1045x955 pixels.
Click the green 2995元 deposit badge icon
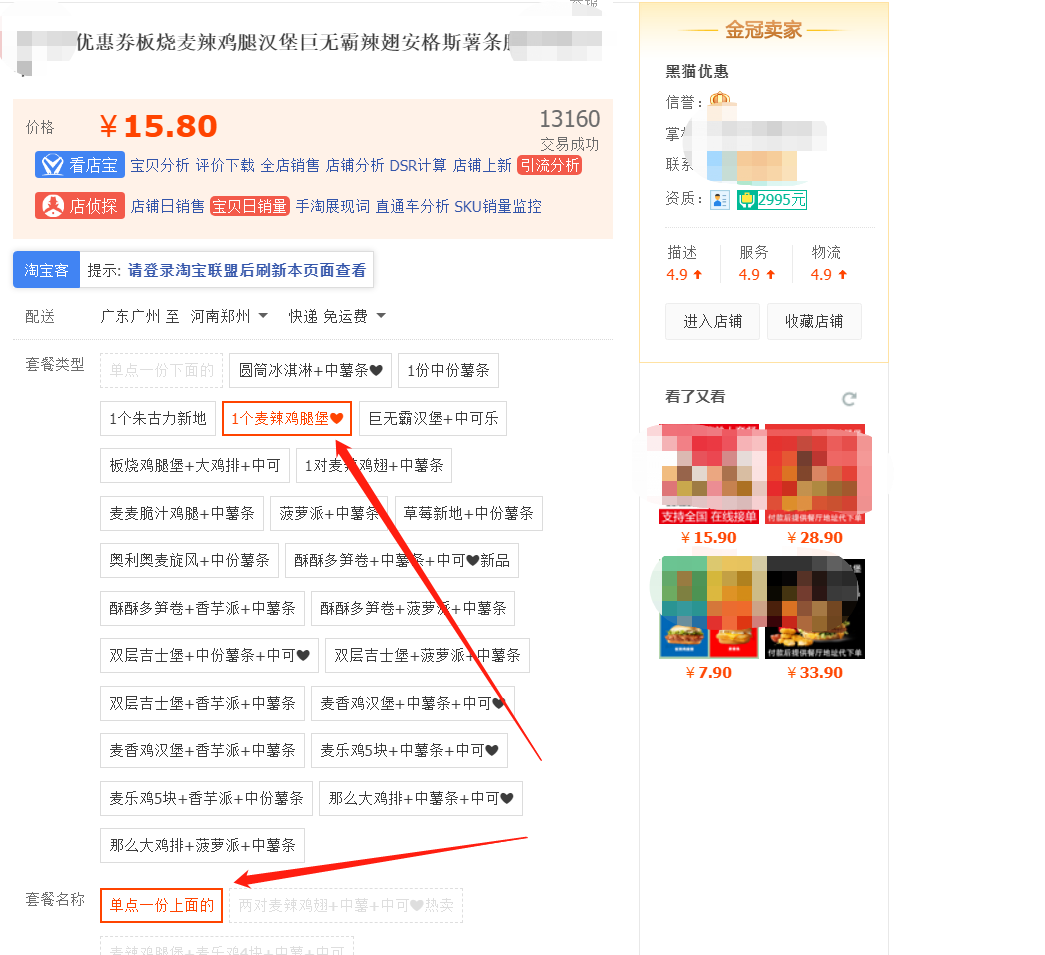click(x=771, y=200)
